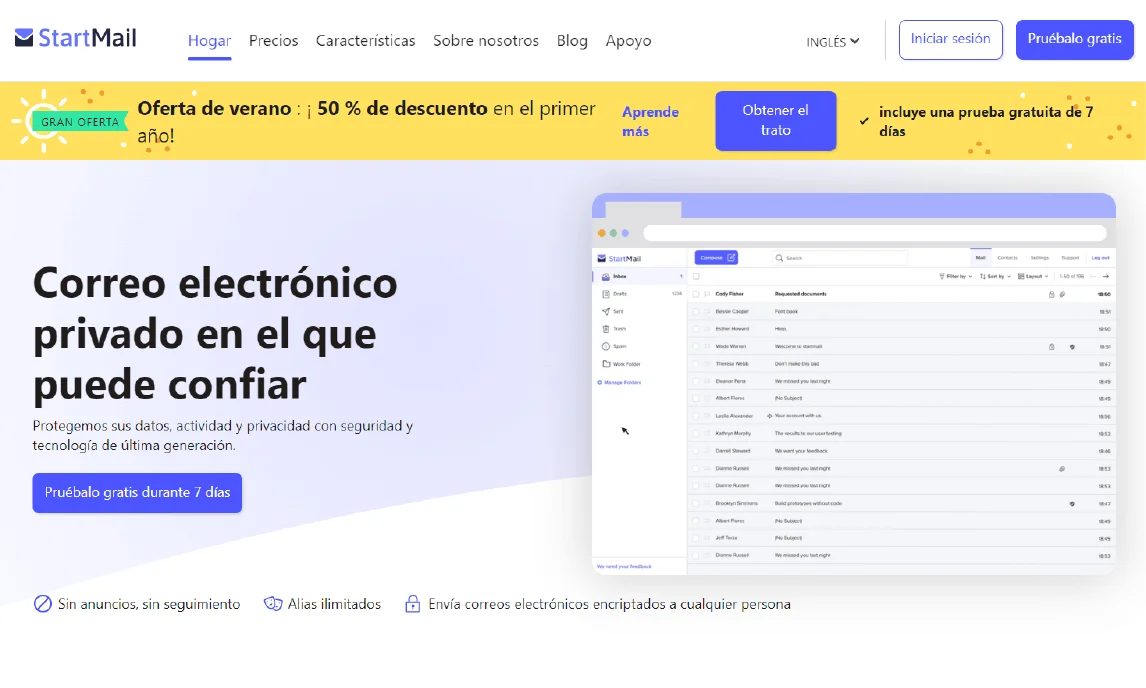Click the no-ads crossed circle icon
The width and height of the screenshot is (1146, 688).
[42, 604]
